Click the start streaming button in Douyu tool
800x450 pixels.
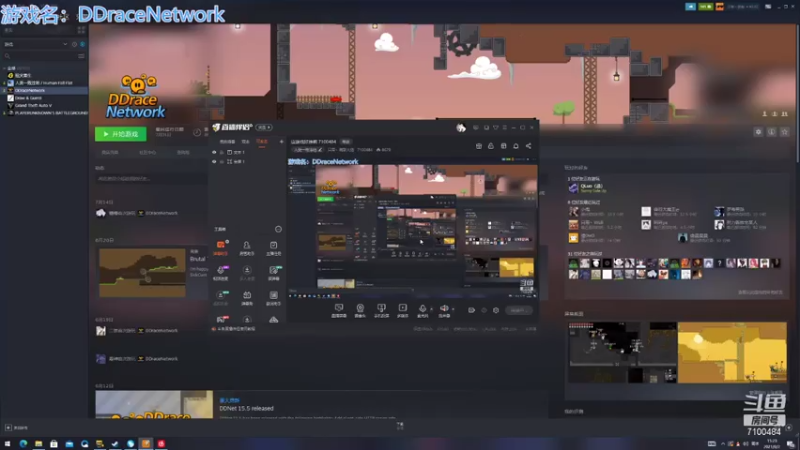click(x=518, y=310)
